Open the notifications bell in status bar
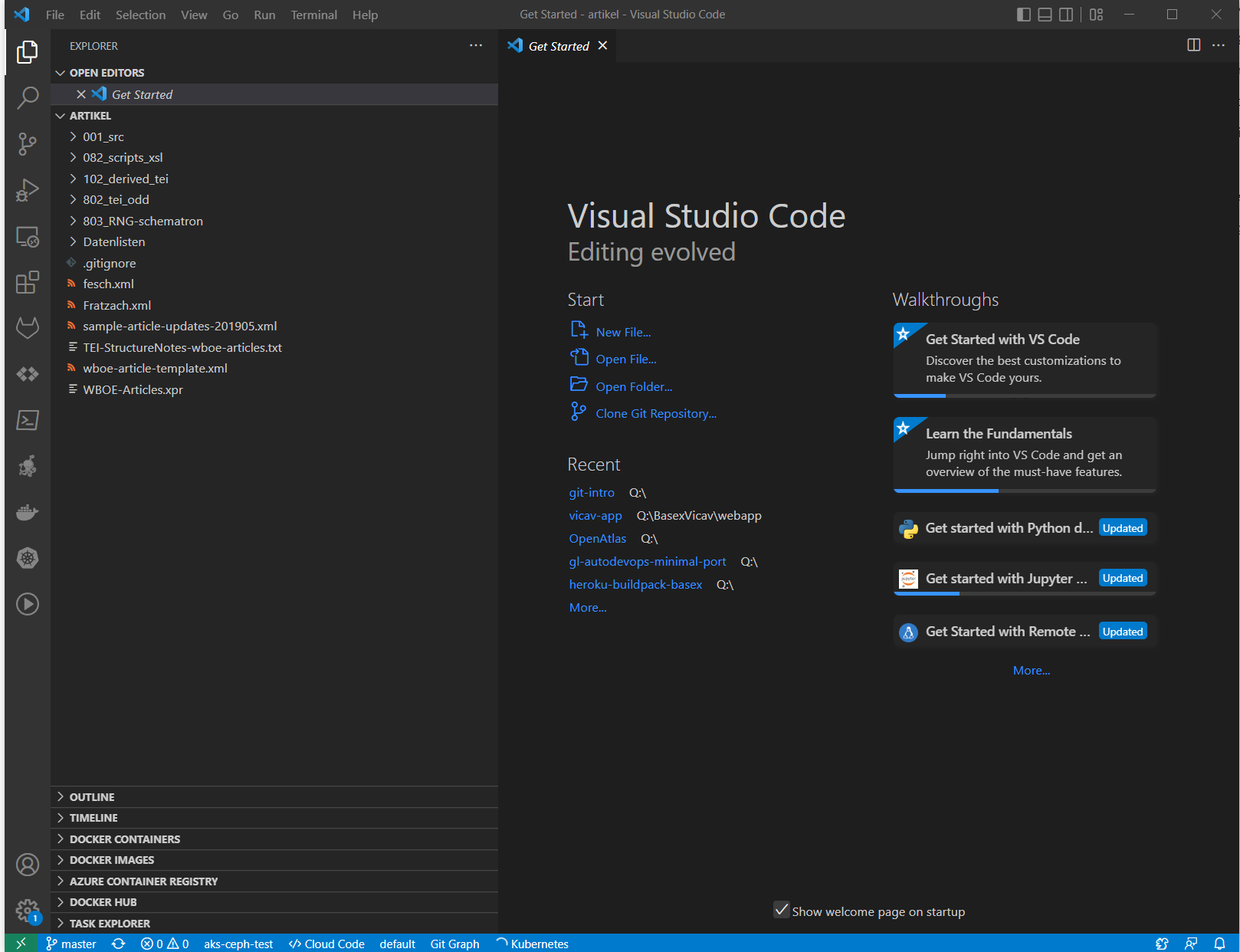 [x=1219, y=944]
